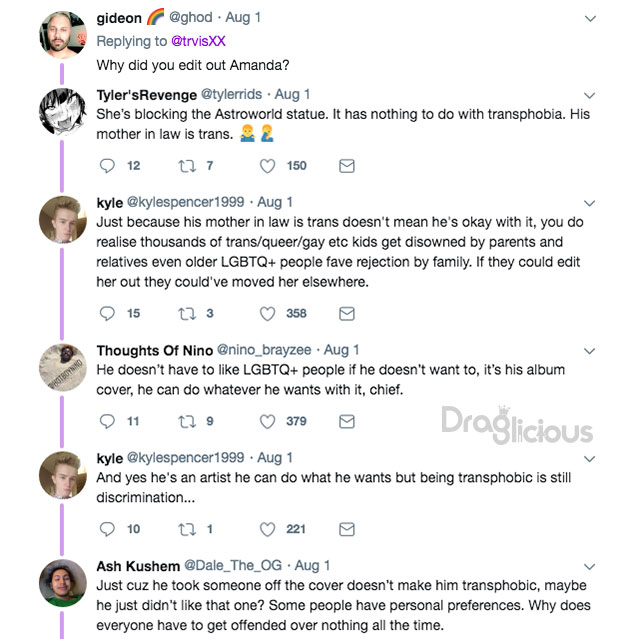637x639 pixels.
Task: Like the tweet with 379 likes
Action: click(x=267, y=421)
